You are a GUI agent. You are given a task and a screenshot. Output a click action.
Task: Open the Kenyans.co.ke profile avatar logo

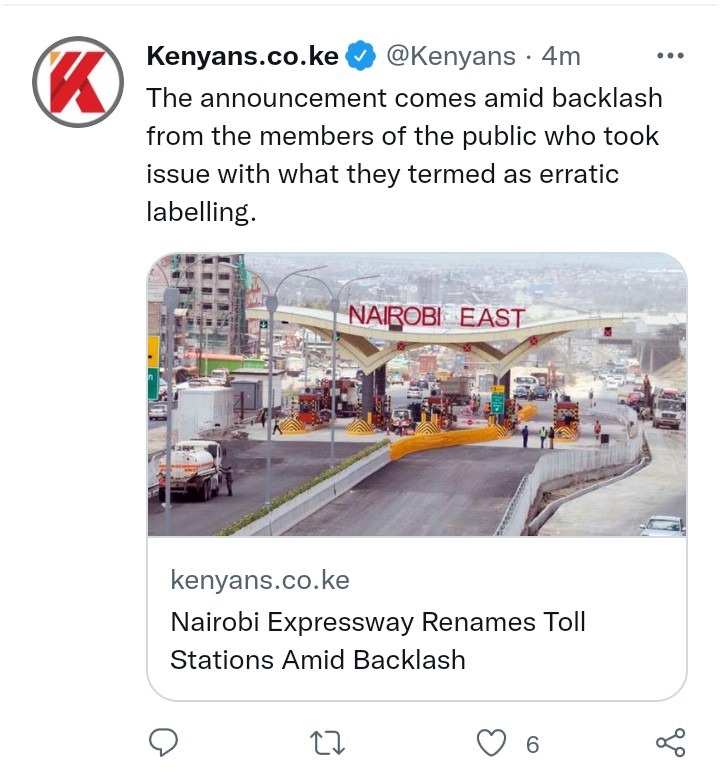pos(78,82)
